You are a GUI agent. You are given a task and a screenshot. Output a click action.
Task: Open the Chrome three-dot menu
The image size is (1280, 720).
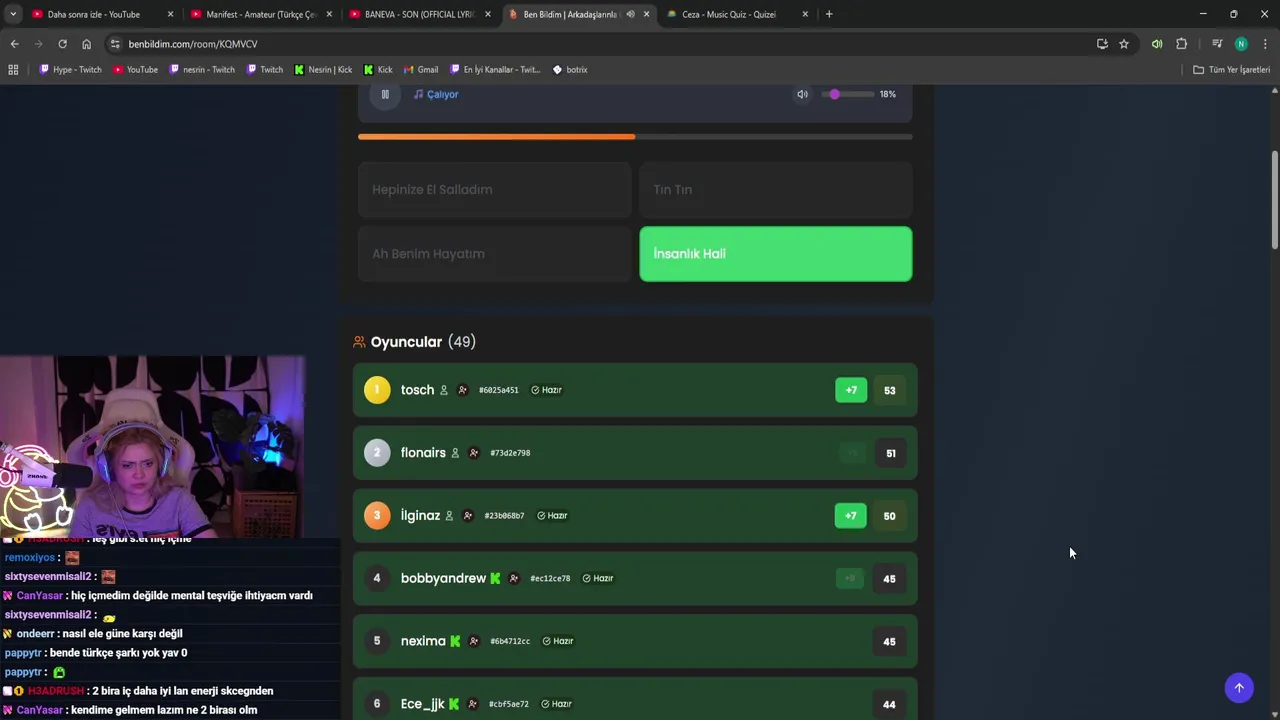[x=1265, y=44]
